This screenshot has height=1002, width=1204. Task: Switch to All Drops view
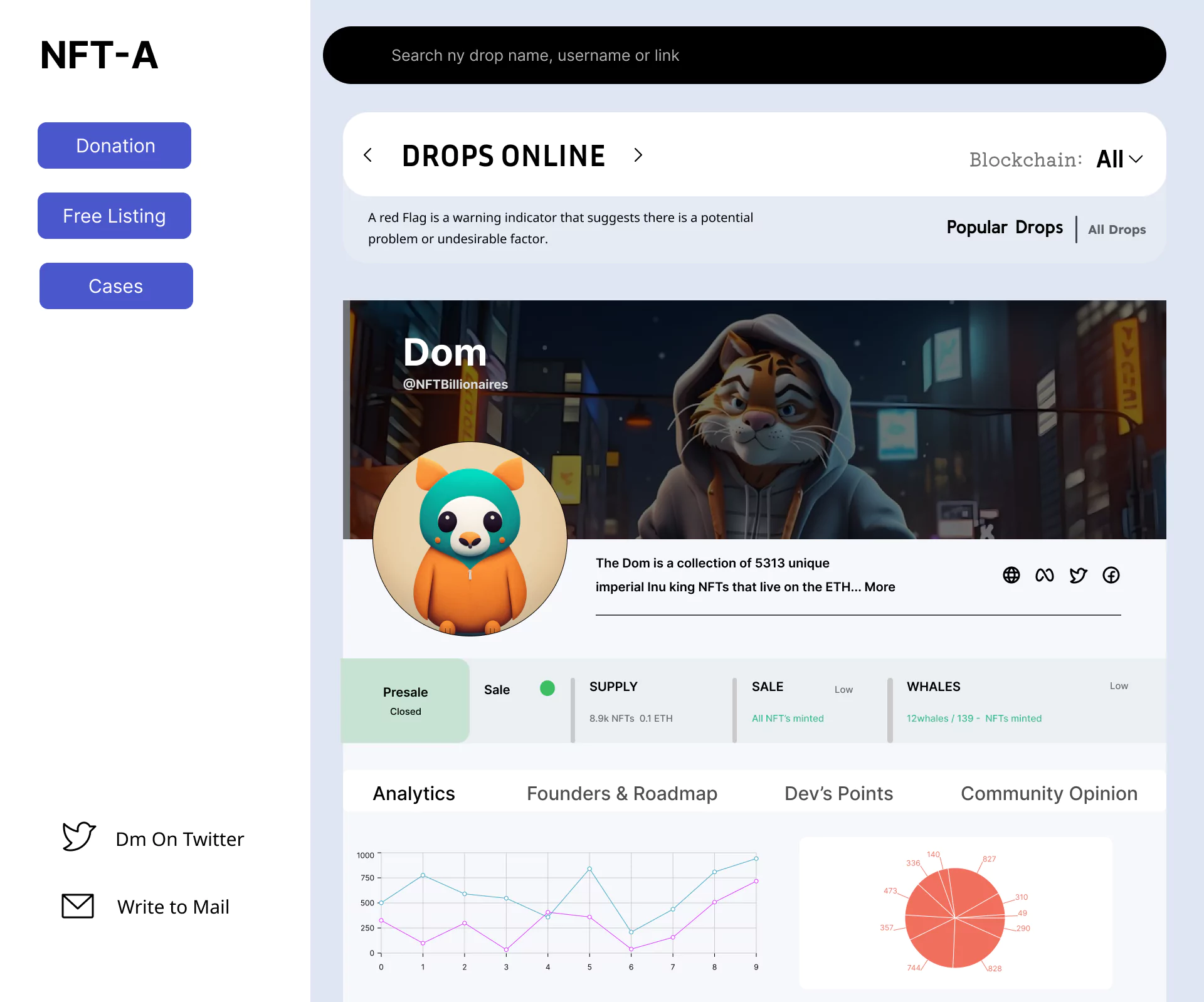1116,229
